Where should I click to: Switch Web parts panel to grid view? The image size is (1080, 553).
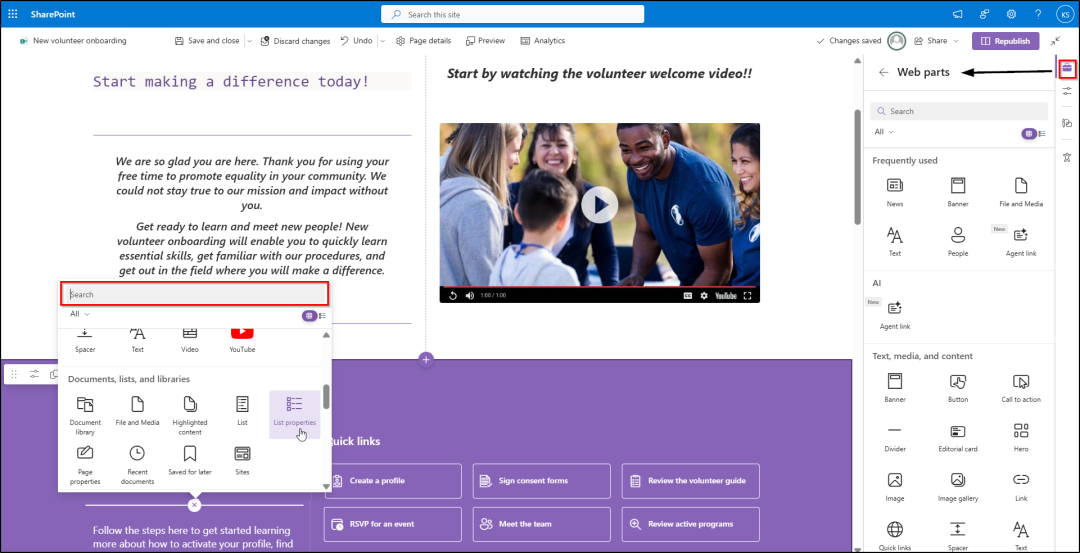(1029, 134)
